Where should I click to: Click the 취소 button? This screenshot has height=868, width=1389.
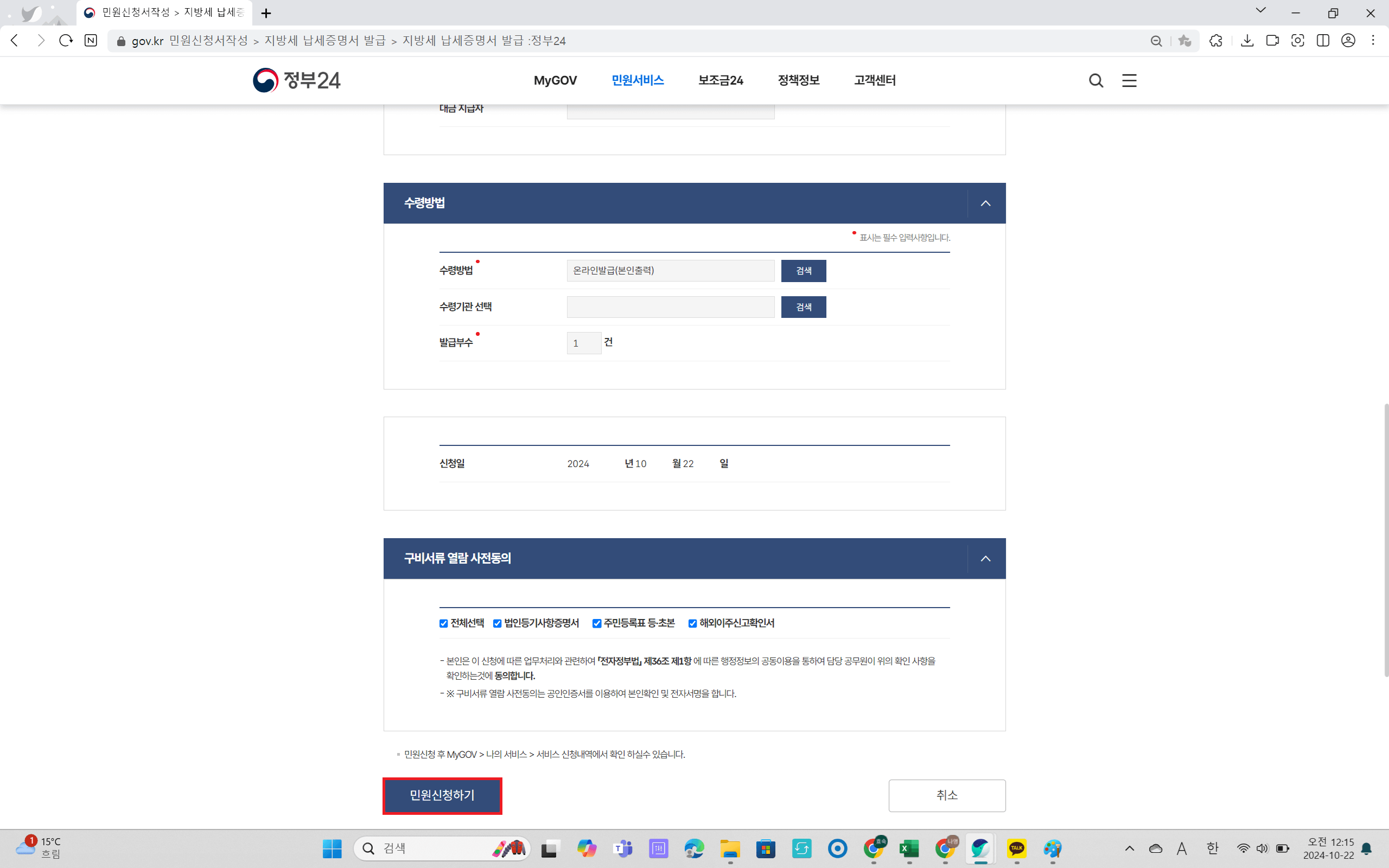(x=946, y=795)
